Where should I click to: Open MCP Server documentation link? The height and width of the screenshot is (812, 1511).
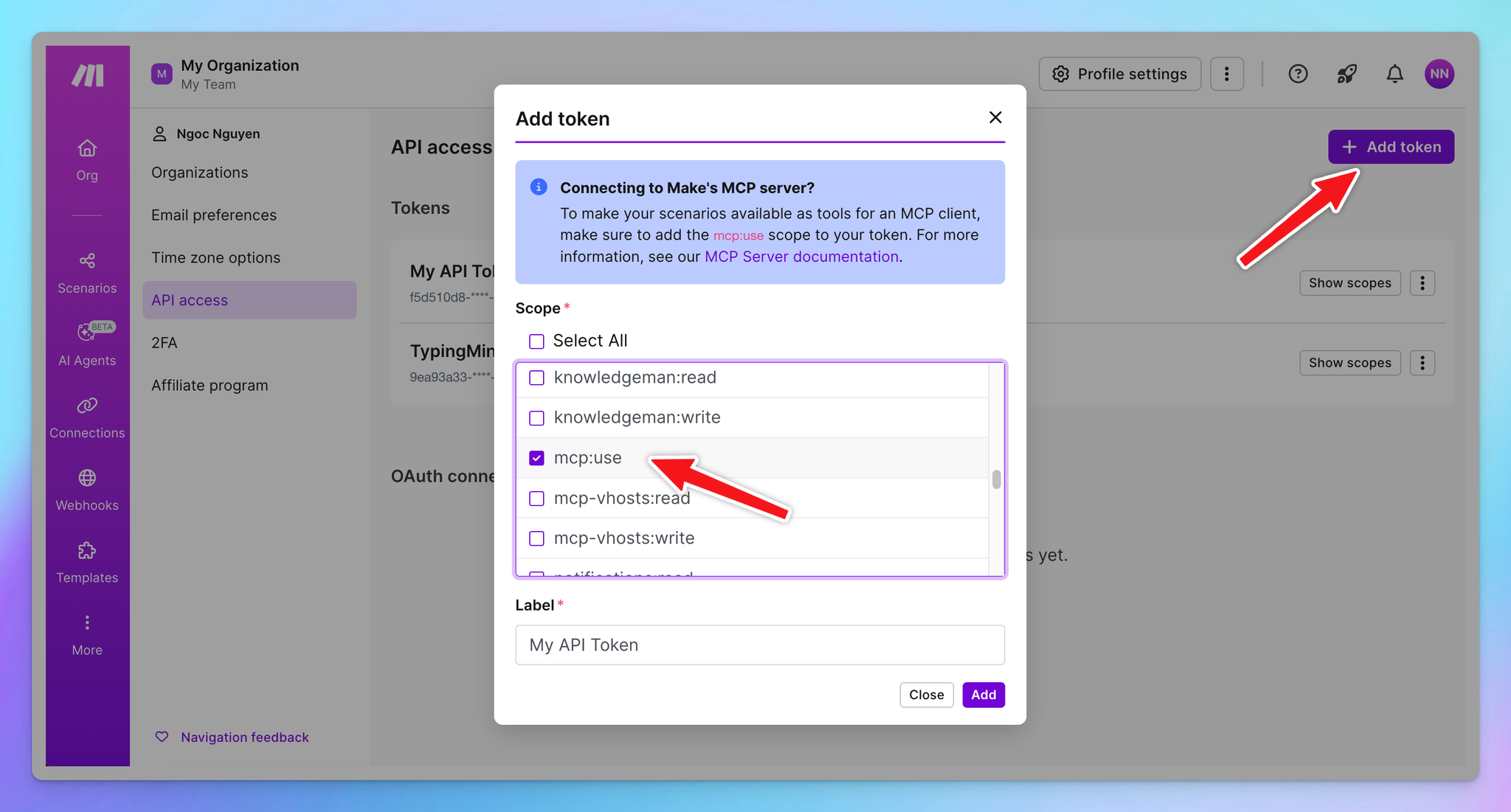pyautogui.click(x=801, y=257)
